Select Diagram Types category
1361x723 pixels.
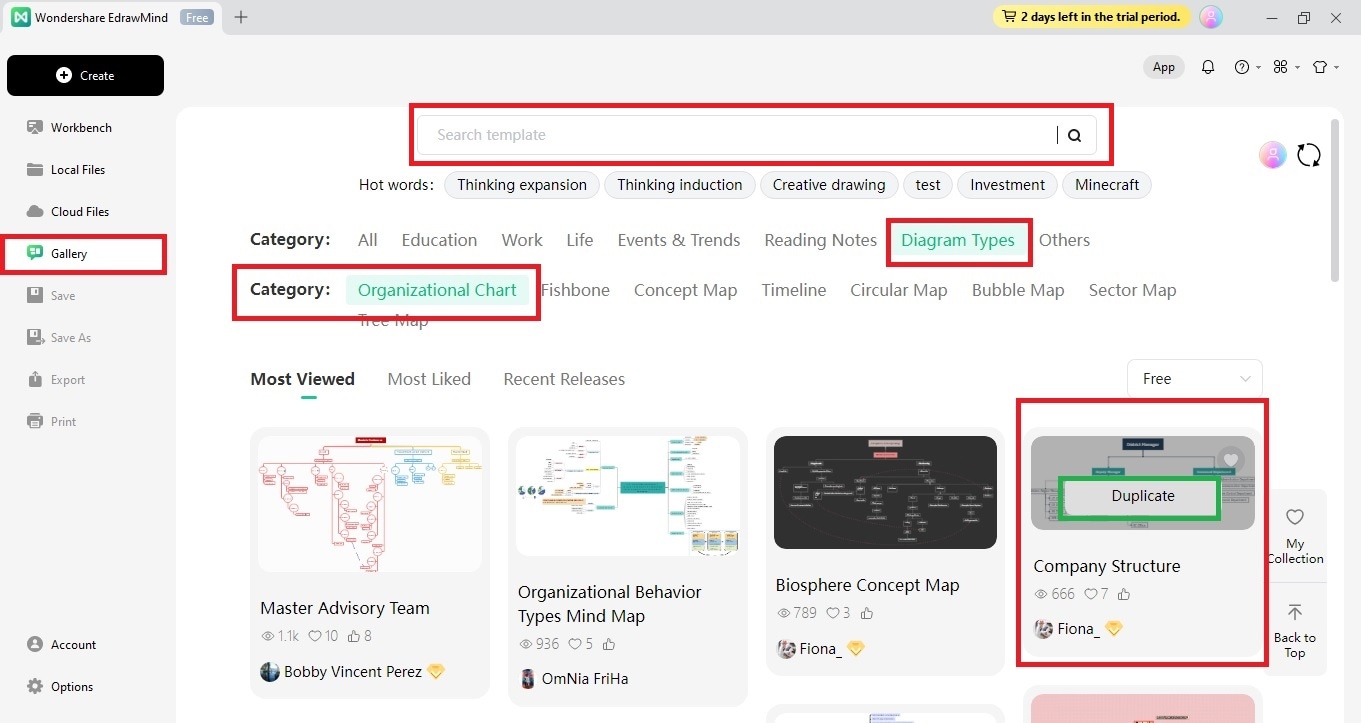958,240
